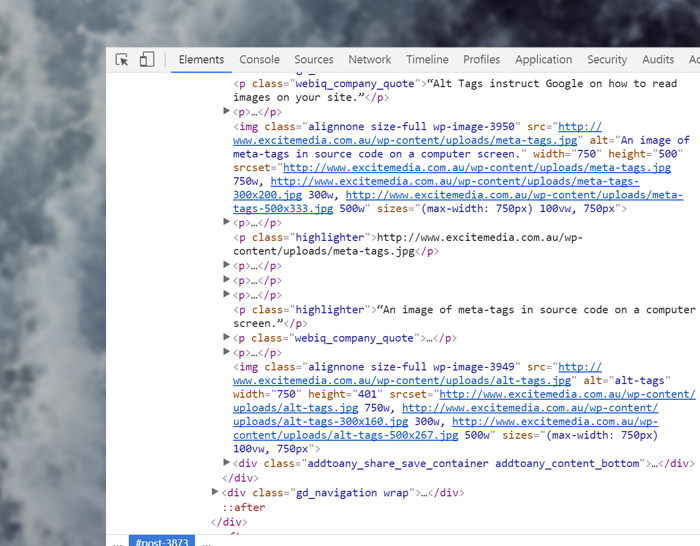This screenshot has height=546, width=700.
Task: Expand the gd_navigation wrap div node
Action: pyautogui.click(x=215, y=493)
